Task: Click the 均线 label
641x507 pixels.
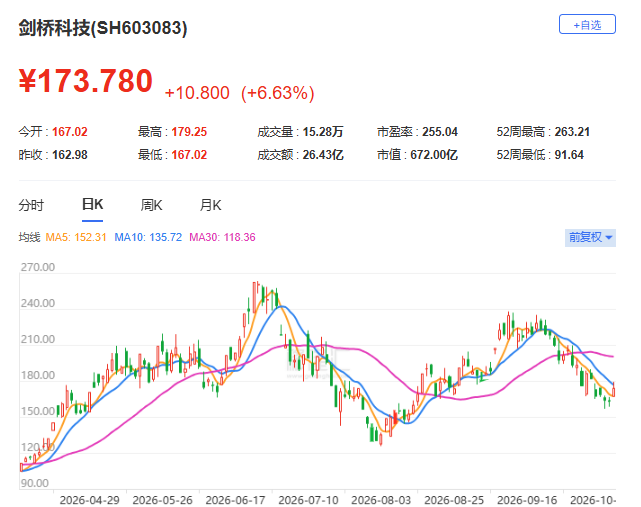Action: pyautogui.click(x=29, y=237)
